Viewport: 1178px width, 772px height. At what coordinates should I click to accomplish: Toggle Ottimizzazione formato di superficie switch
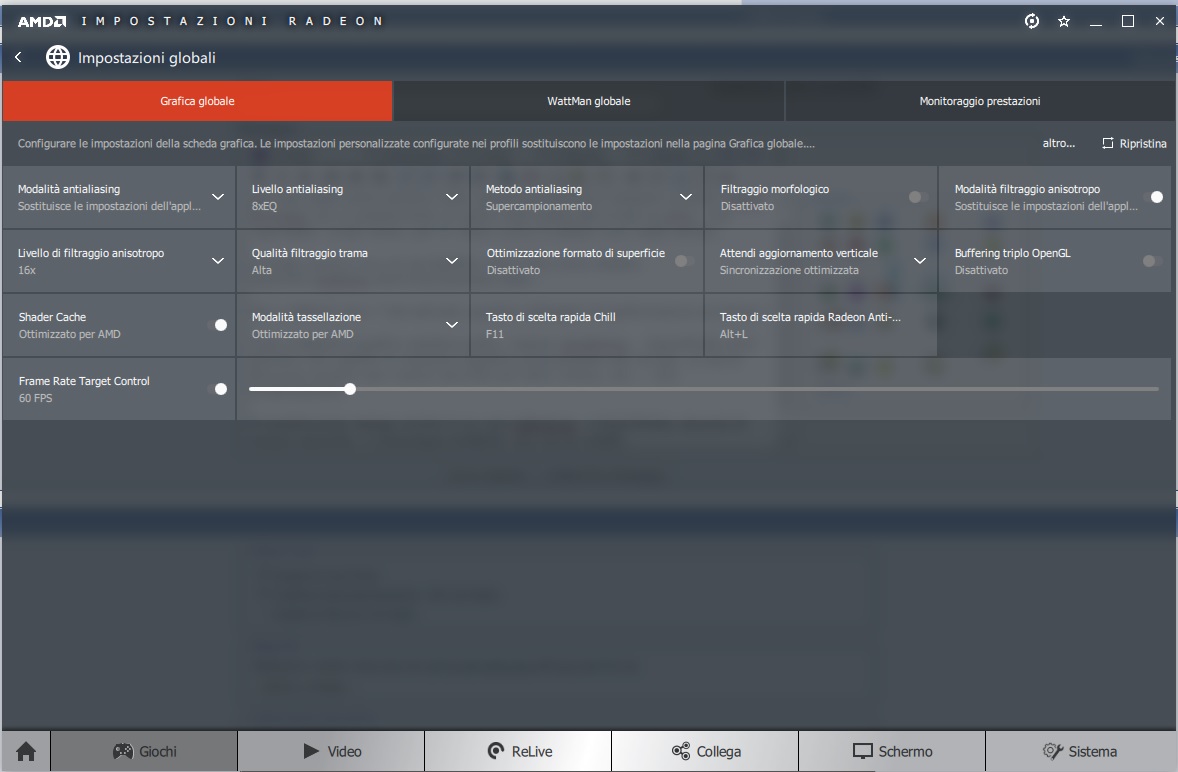(684, 261)
